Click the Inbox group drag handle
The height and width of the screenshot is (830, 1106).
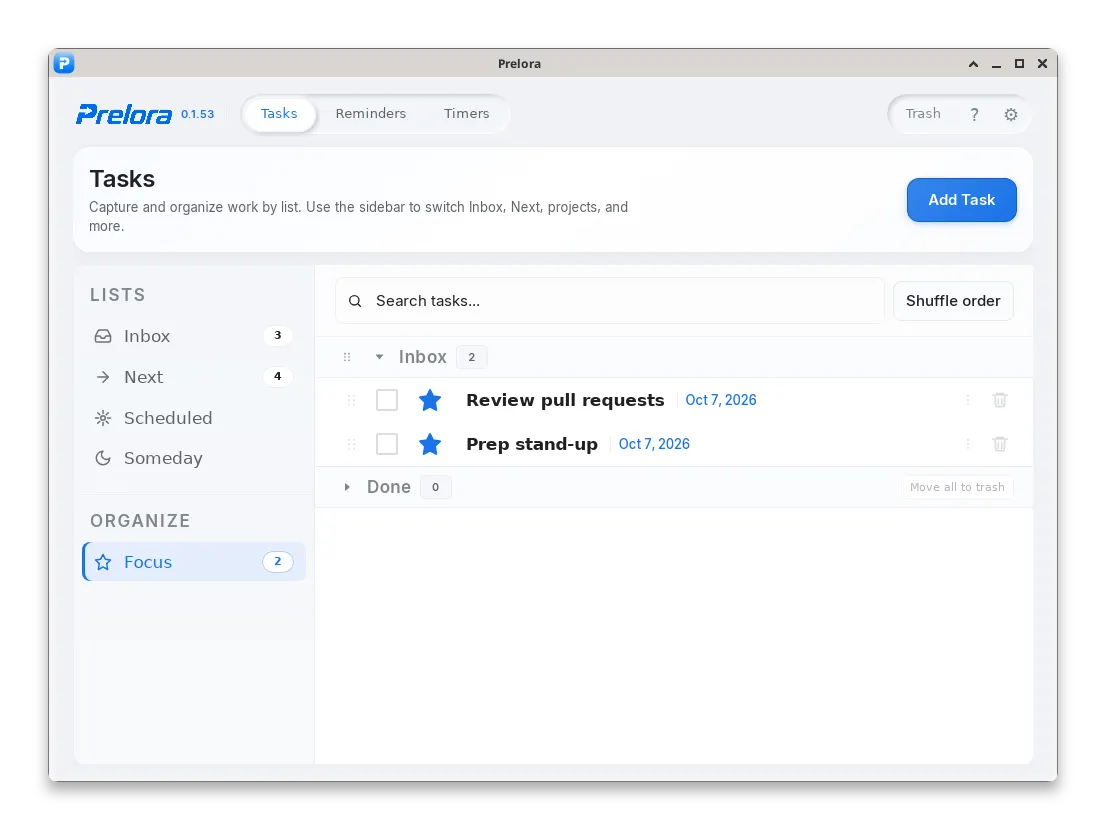347,357
